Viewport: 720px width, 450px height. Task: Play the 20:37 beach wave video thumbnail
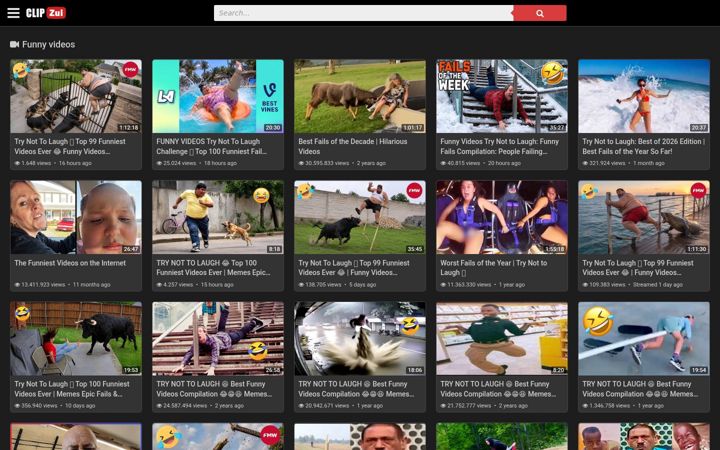(644, 96)
